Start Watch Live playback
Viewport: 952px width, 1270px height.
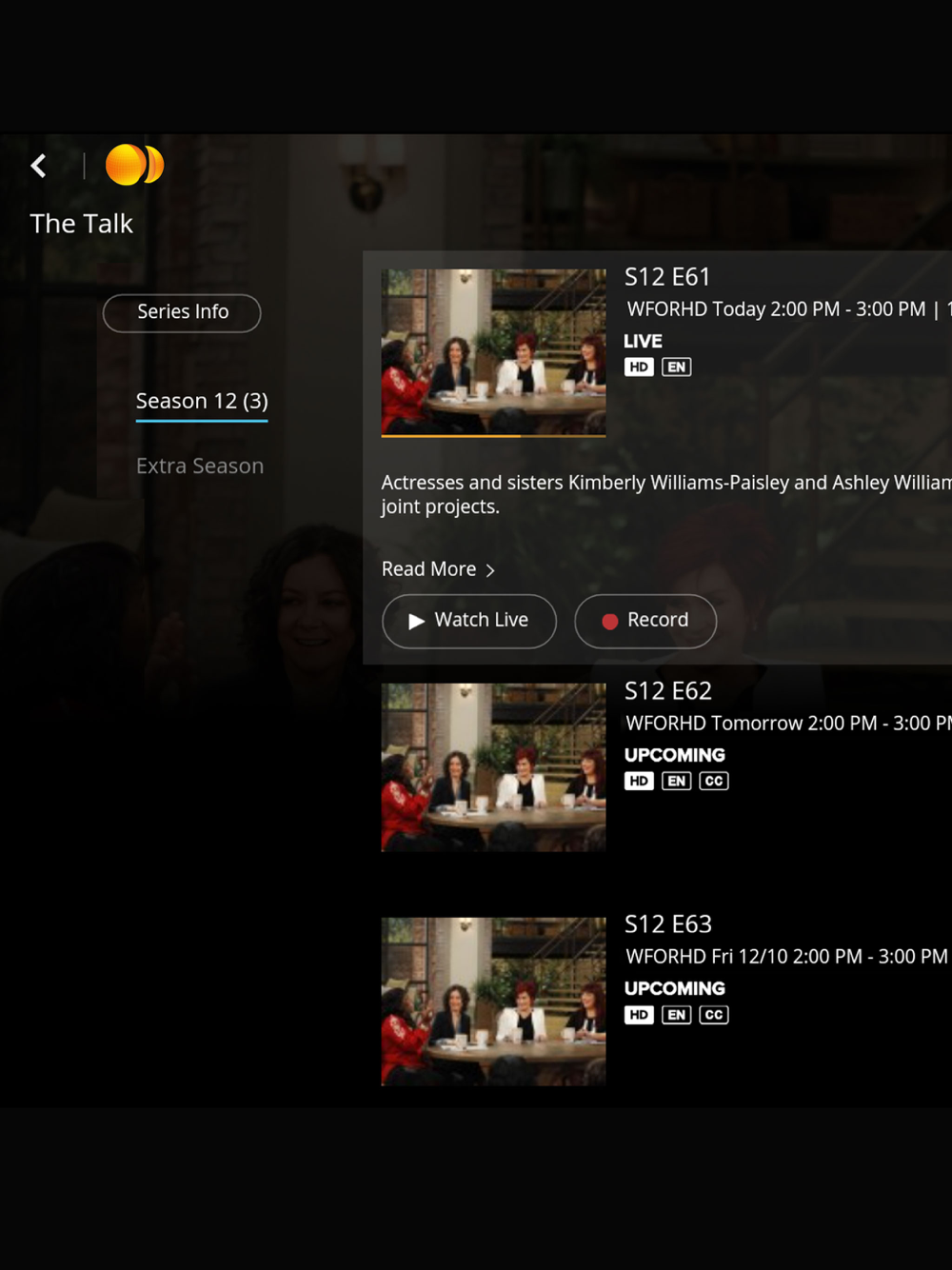pos(469,621)
